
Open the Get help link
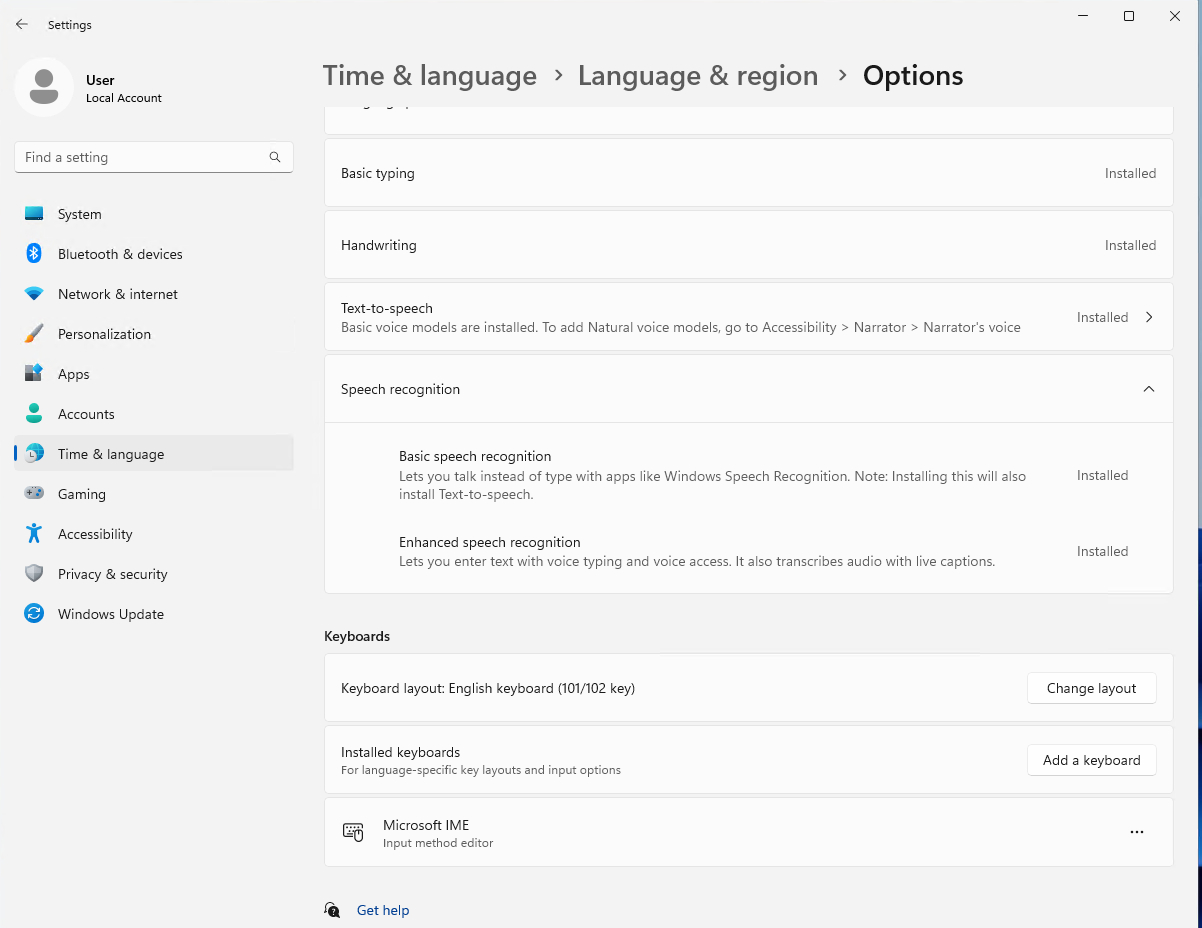click(x=383, y=910)
